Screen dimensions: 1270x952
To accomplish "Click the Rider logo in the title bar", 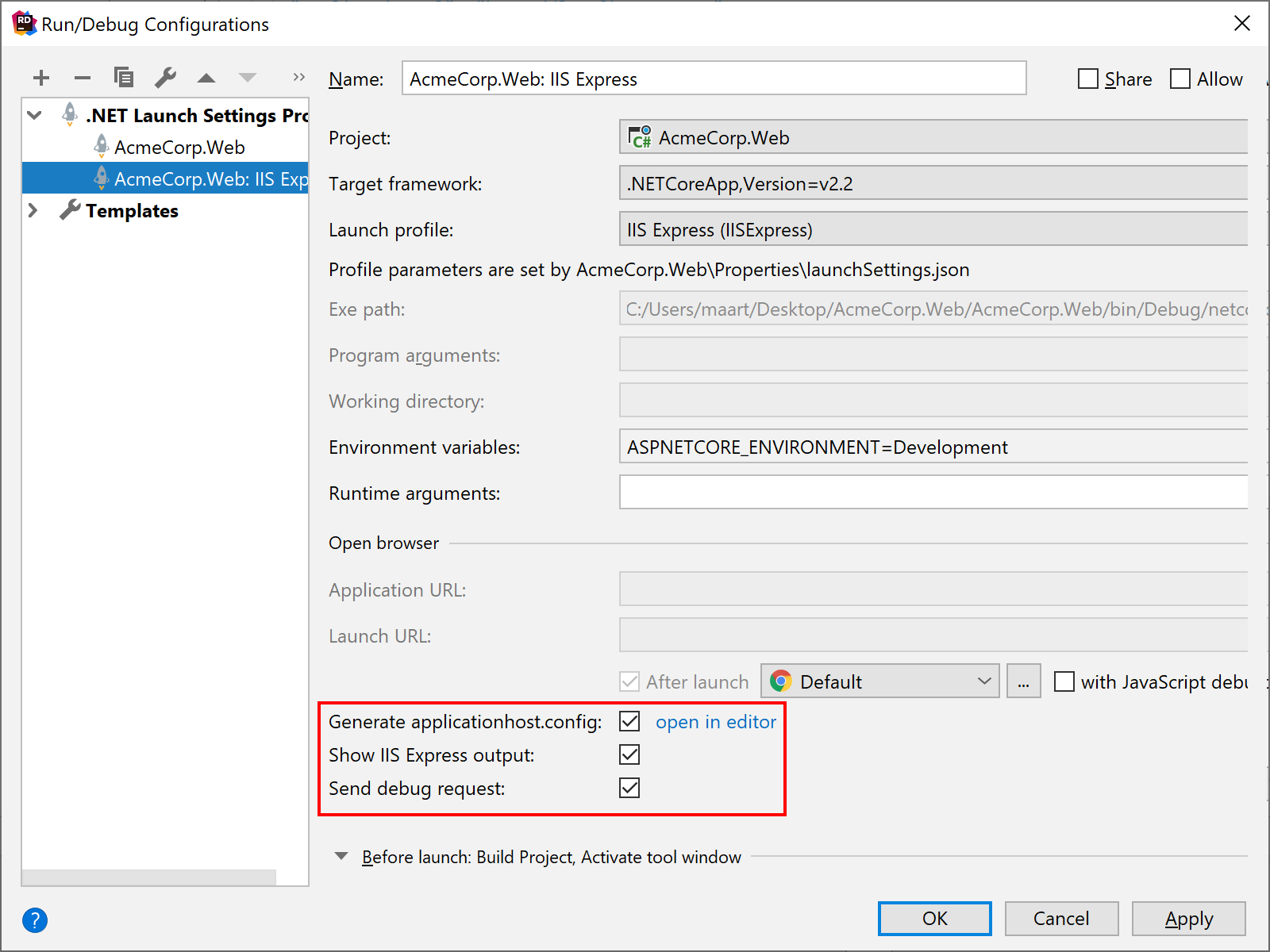I will (x=24, y=24).
